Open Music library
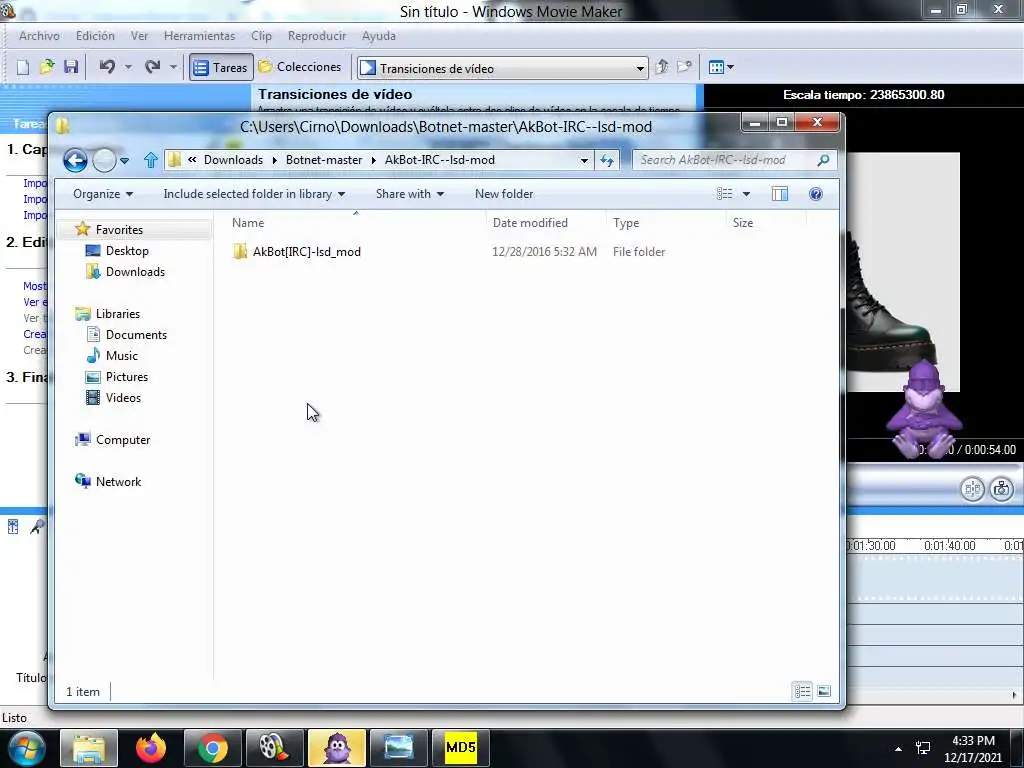Screen dimensions: 1024x768 click(x=121, y=356)
